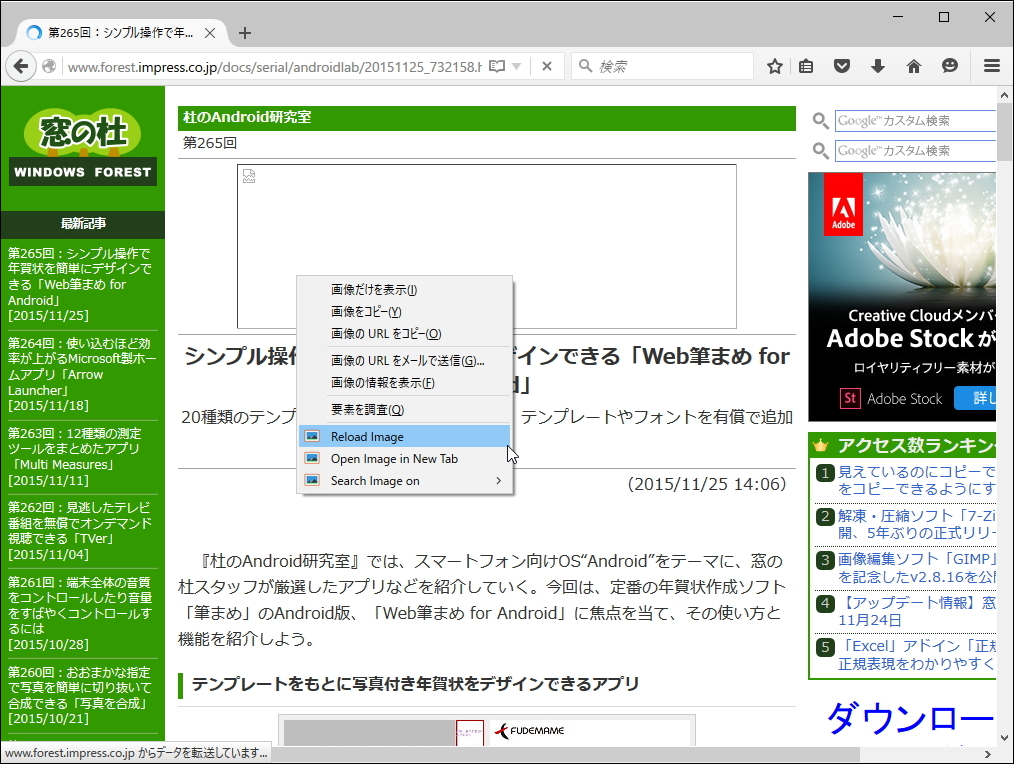Click the stop loading × in the address bar
The height and width of the screenshot is (764, 1014).
547,65
